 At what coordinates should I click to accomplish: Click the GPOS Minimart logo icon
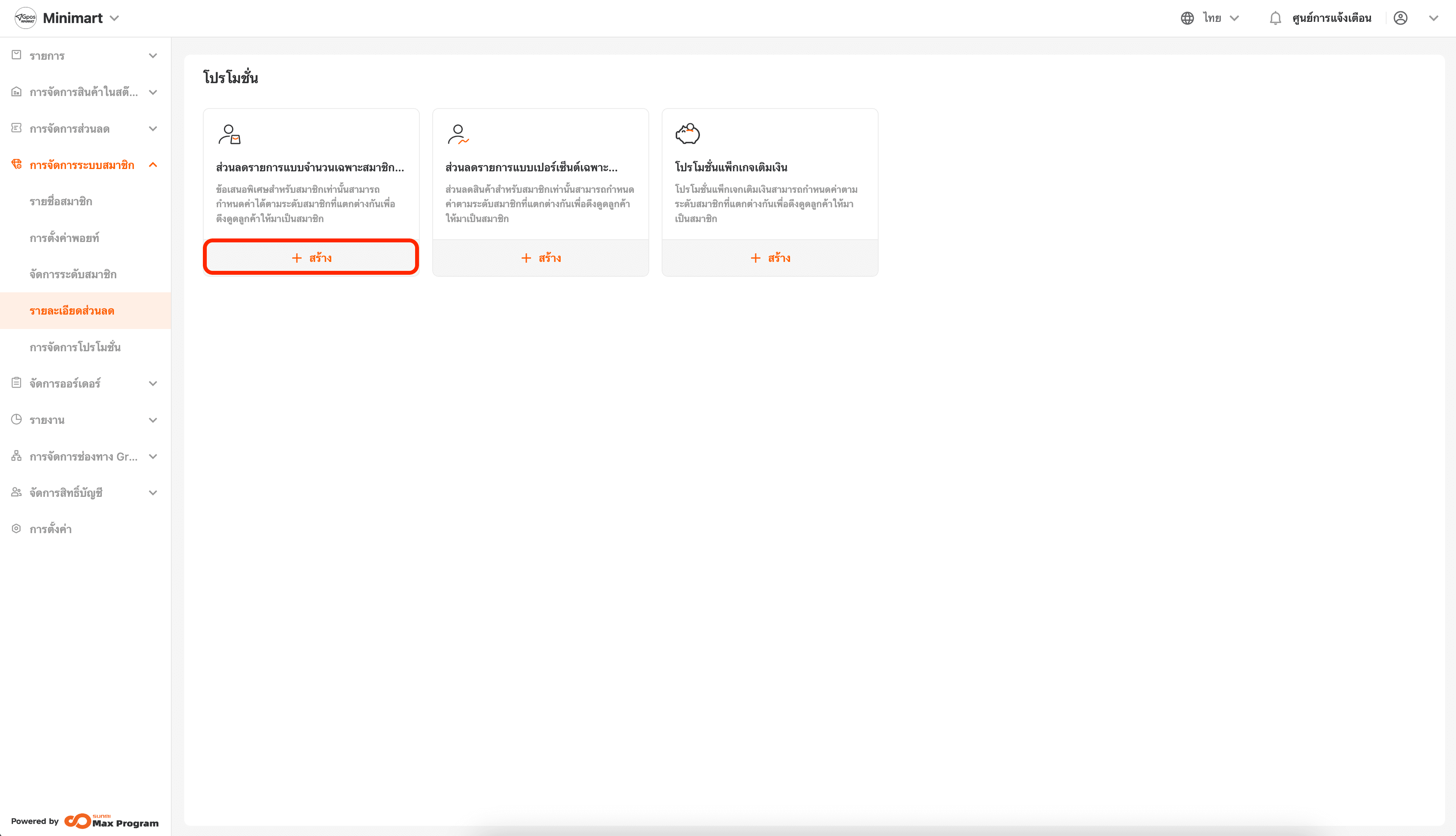pyautogui.click(x=25, y=18)
